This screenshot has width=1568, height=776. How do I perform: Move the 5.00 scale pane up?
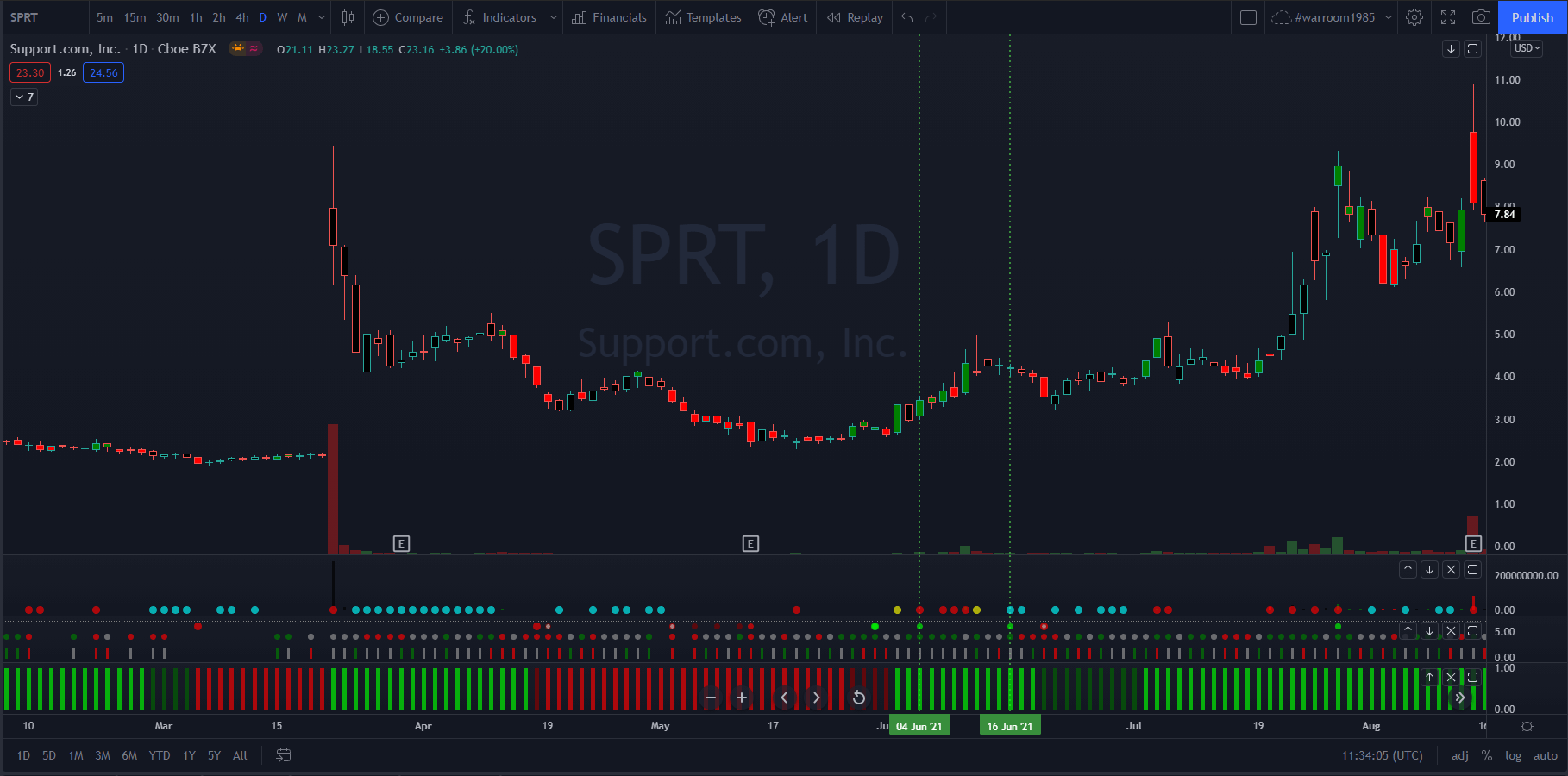1408,631
